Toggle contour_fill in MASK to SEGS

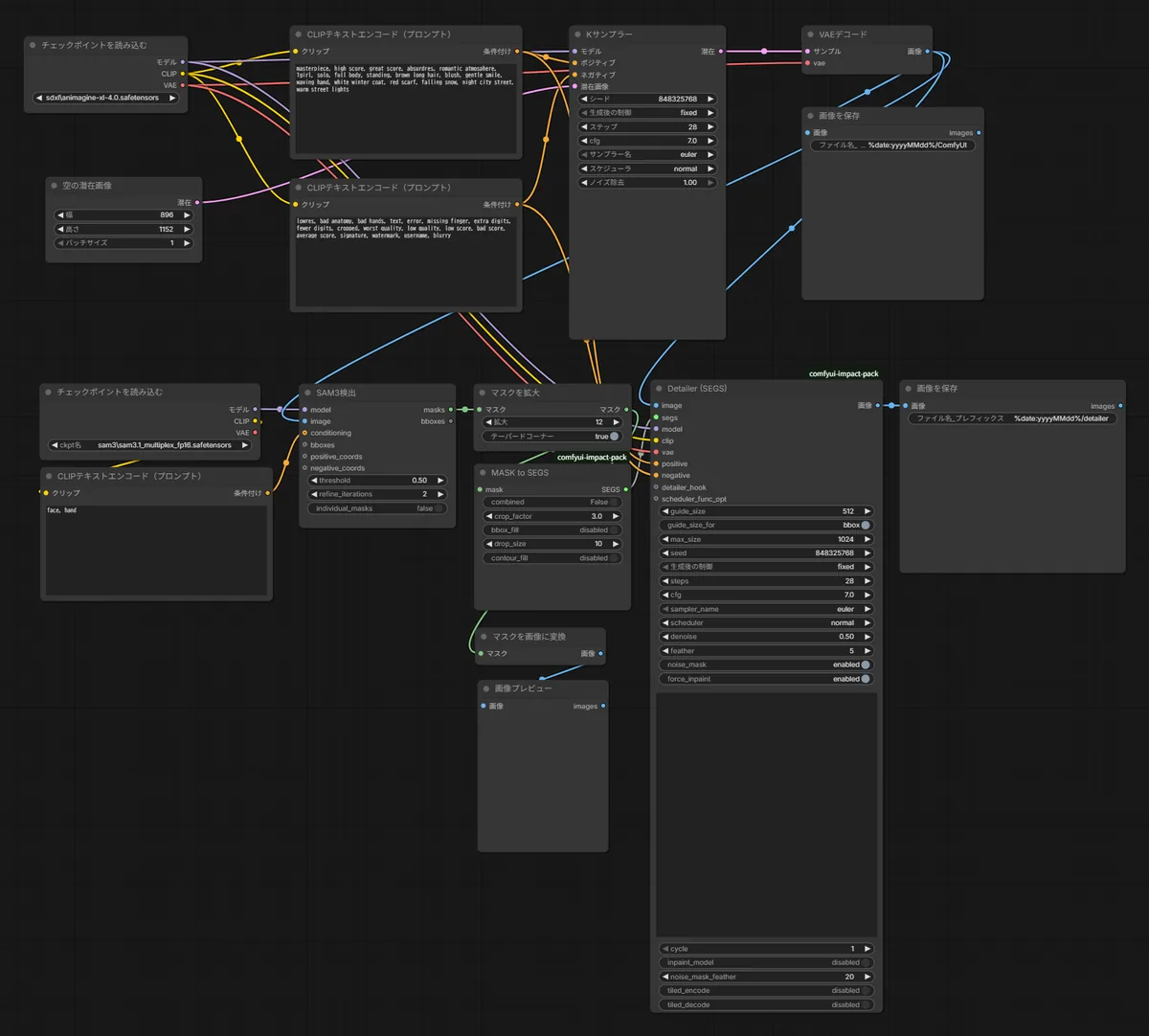pyautogui.click(x=552, y=558)
